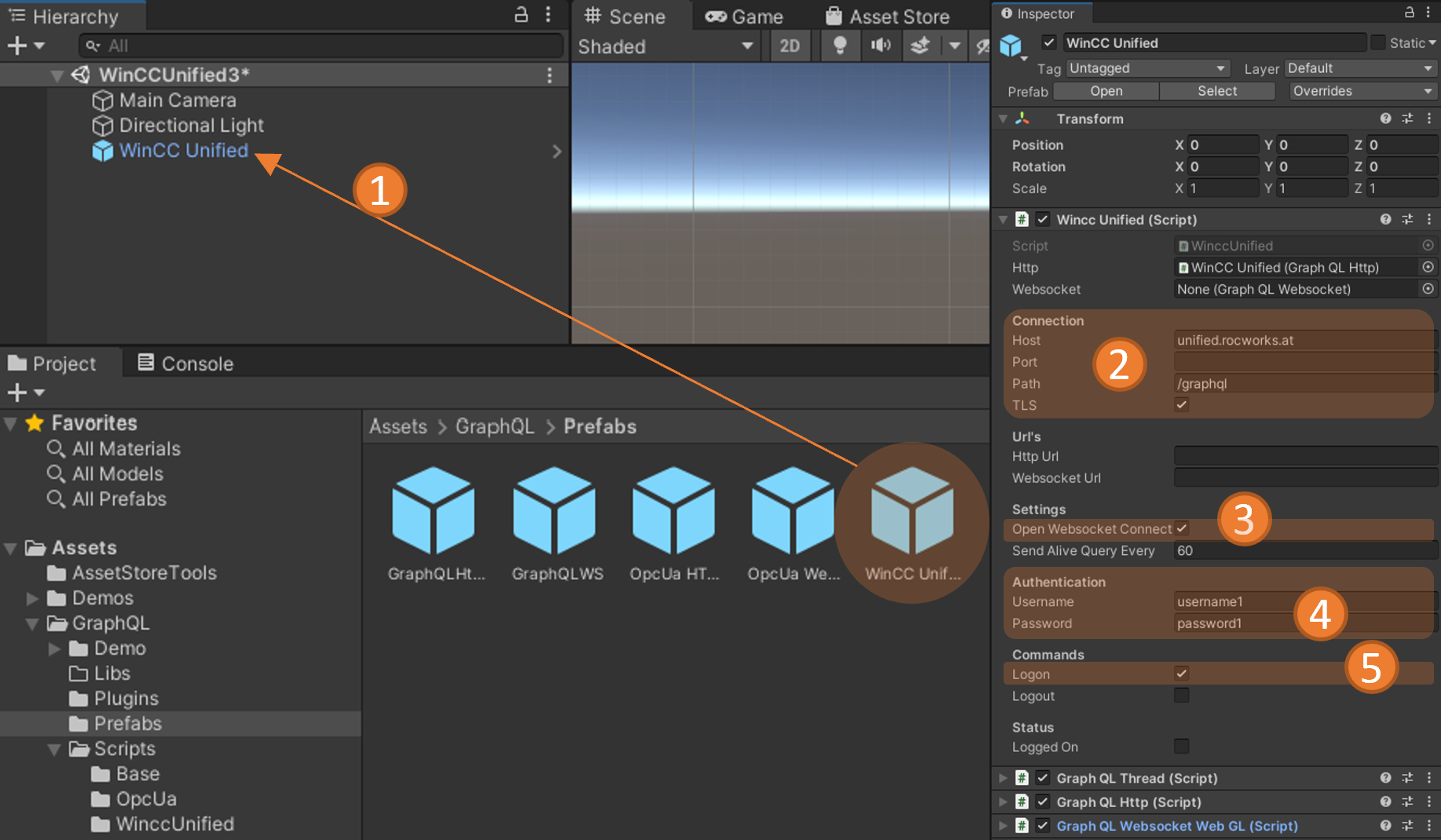Collapse the Favorites section
Viewport: 1441px width, 840px height.
click(x=10, y=424)
